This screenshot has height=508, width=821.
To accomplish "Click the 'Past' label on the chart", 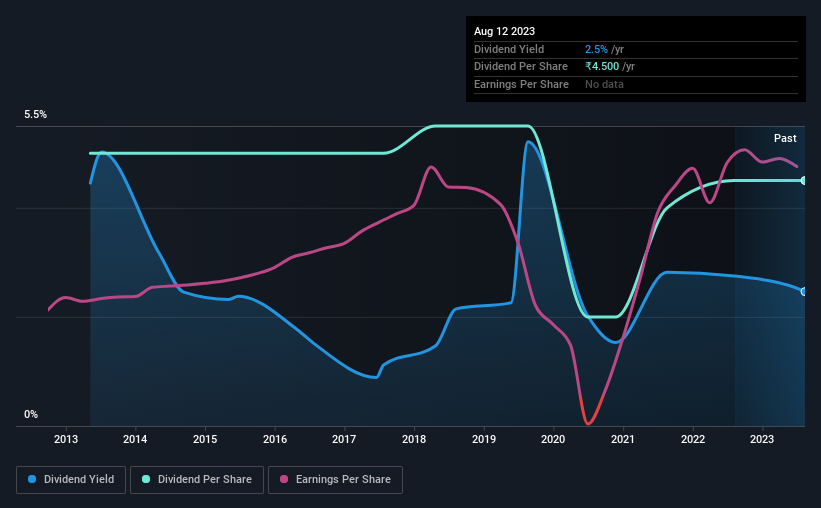I will coord(785,138).
